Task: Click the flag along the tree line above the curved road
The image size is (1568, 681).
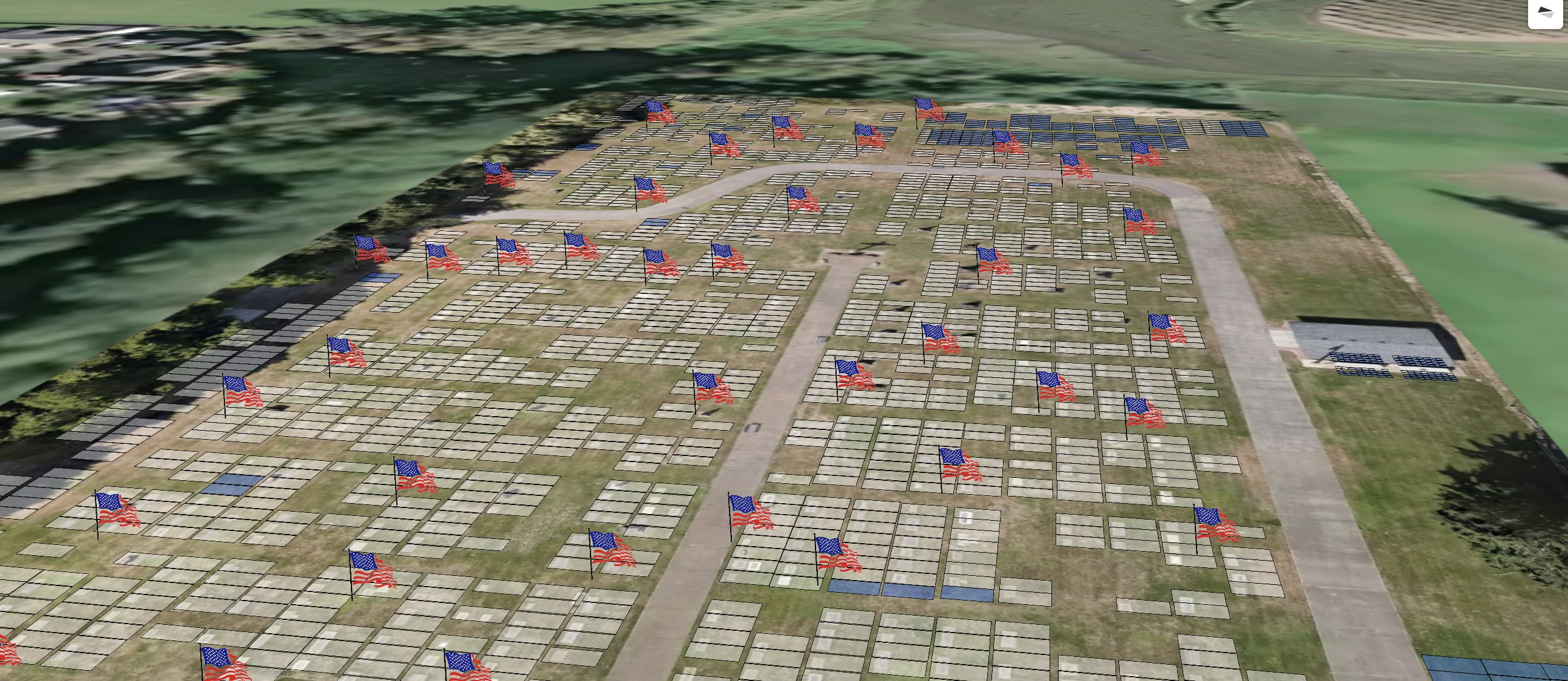Action: pos(497,174)
